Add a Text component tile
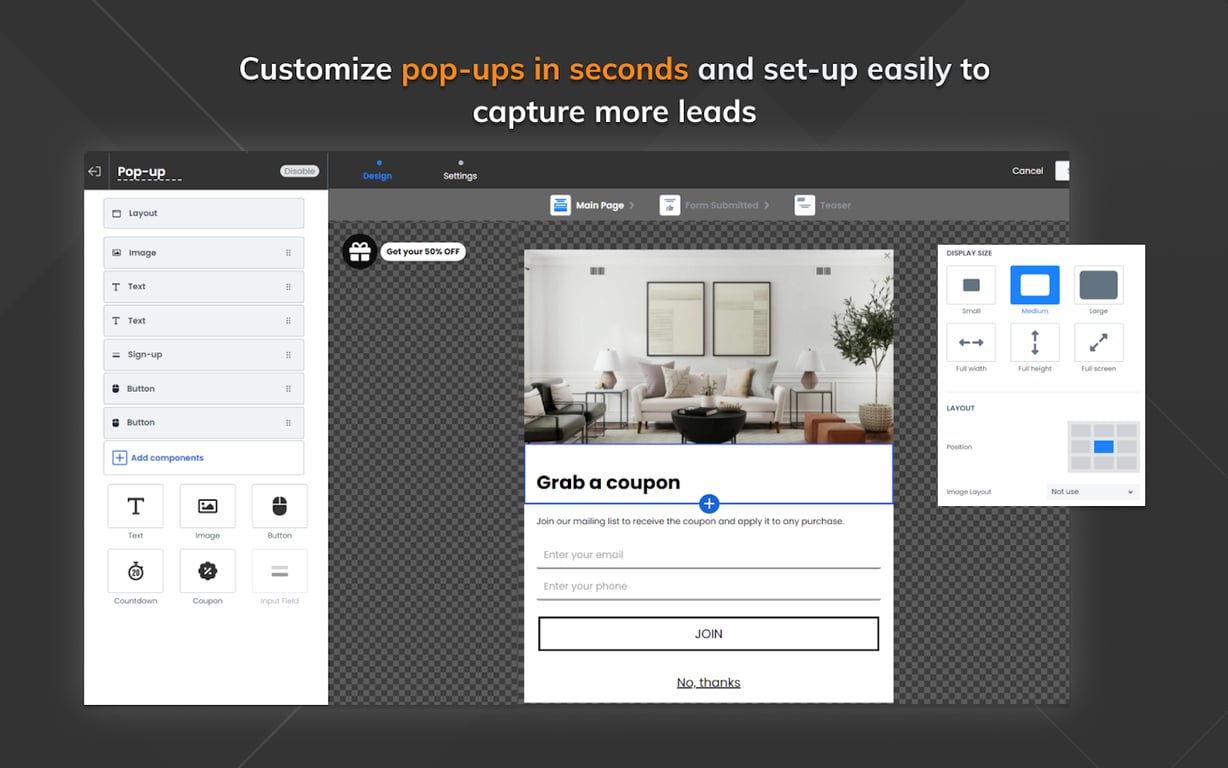1228x768 pixels. (x=135, y=506)
